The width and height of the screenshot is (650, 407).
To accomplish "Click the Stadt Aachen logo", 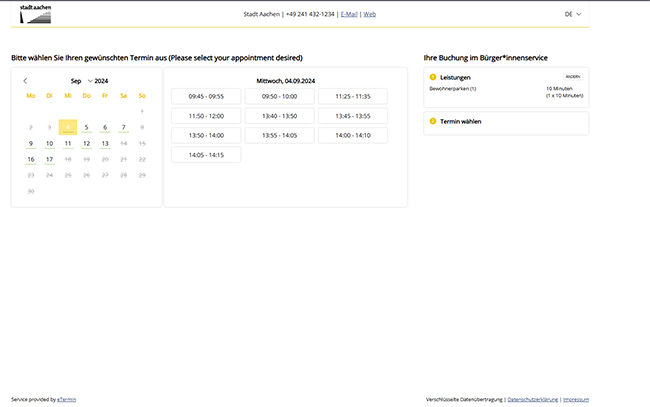I will tap(35, 14).
